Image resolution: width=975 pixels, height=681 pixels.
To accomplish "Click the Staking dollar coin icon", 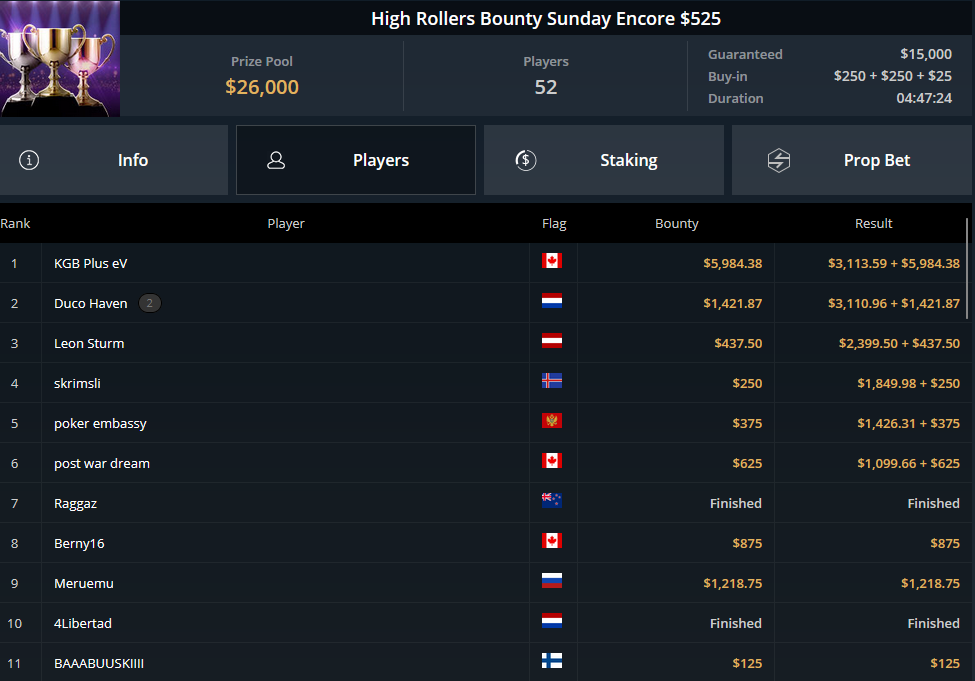I will [x=525, y=160].
